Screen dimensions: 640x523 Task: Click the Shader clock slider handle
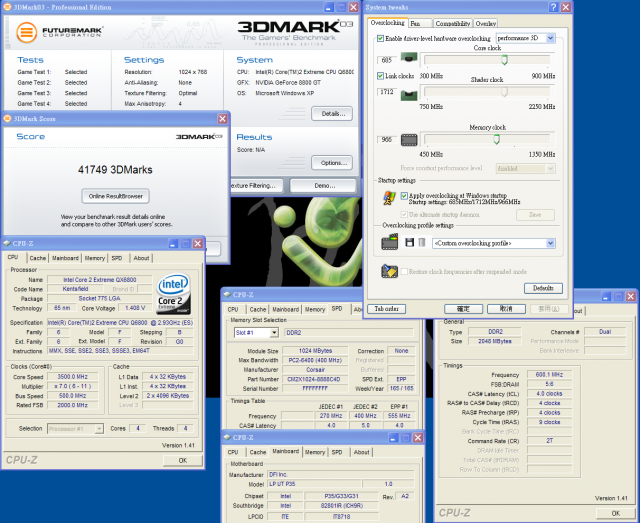pyautogui.click(x=504, y=91)
